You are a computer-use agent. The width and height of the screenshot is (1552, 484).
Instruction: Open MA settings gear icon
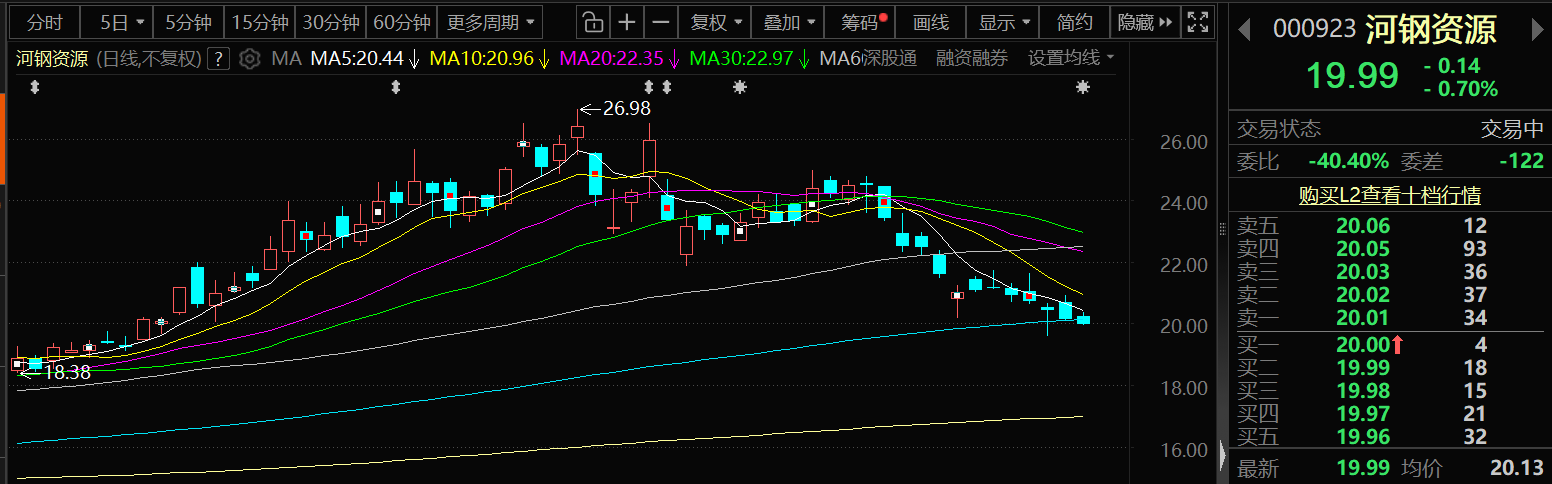(x=250, y=59)
